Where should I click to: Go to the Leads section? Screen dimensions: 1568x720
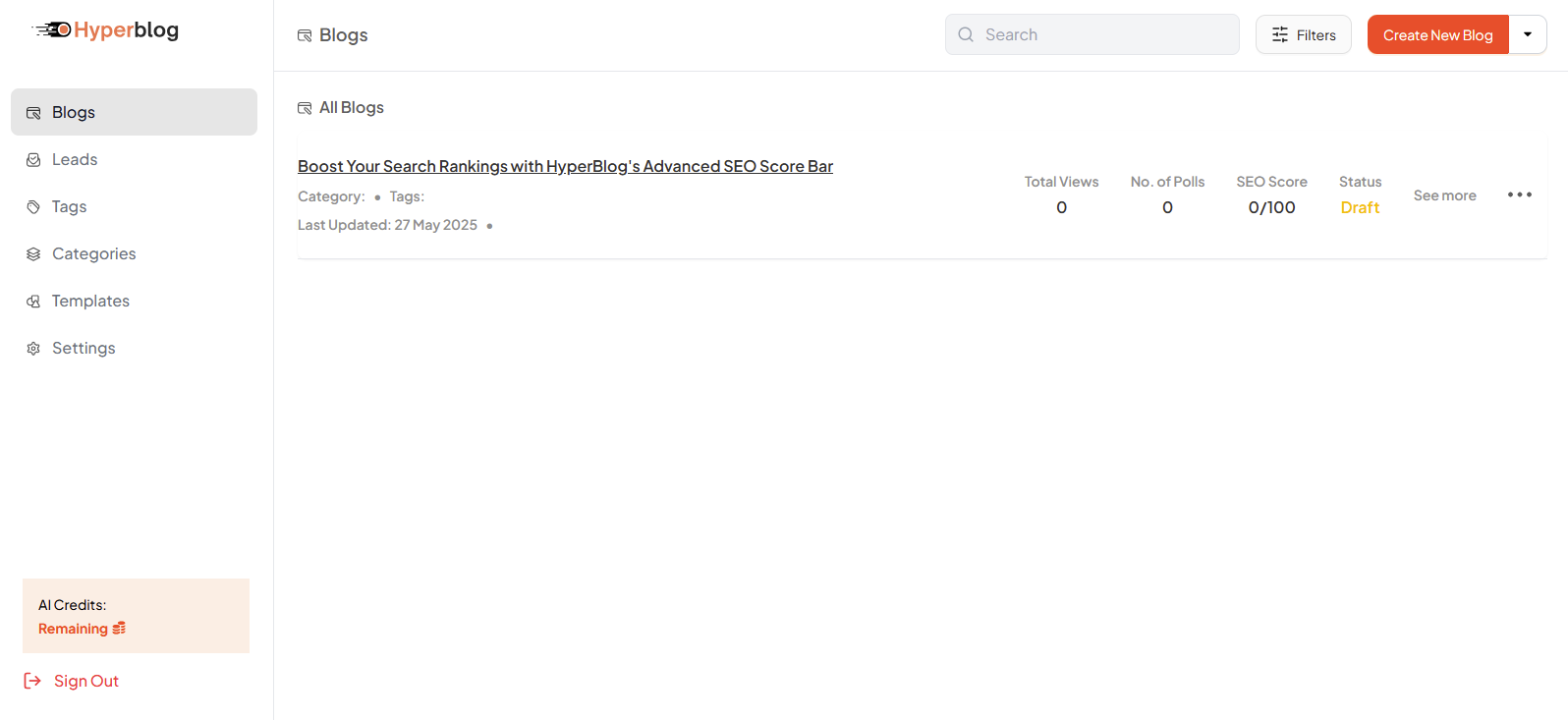134,159
